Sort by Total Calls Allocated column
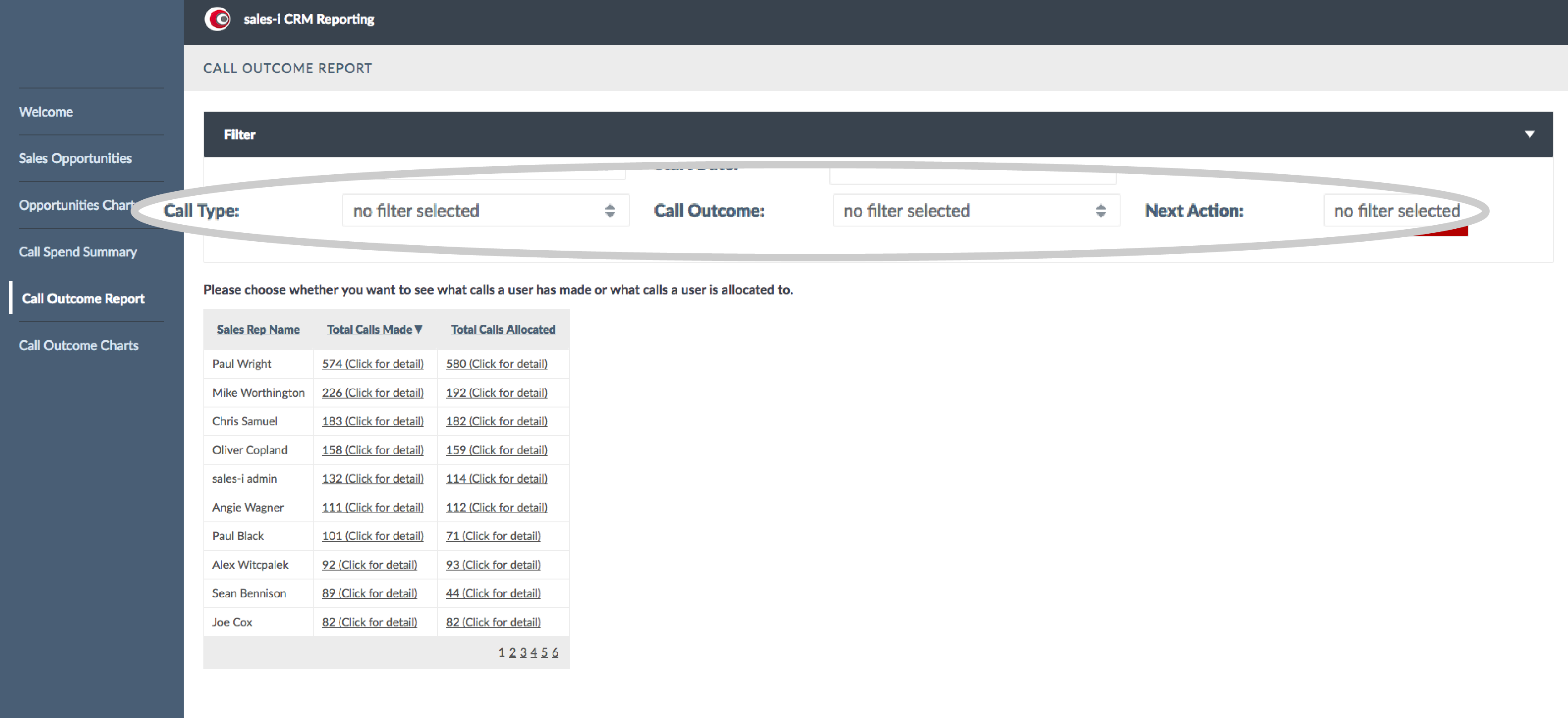 tap(503, 329)
